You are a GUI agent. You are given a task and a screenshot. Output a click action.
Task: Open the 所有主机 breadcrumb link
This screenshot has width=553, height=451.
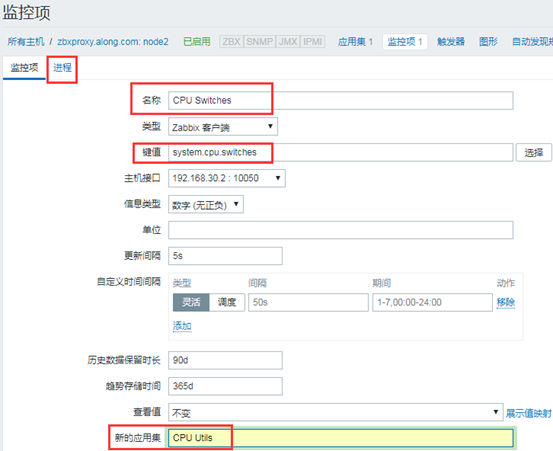point(26,42)
